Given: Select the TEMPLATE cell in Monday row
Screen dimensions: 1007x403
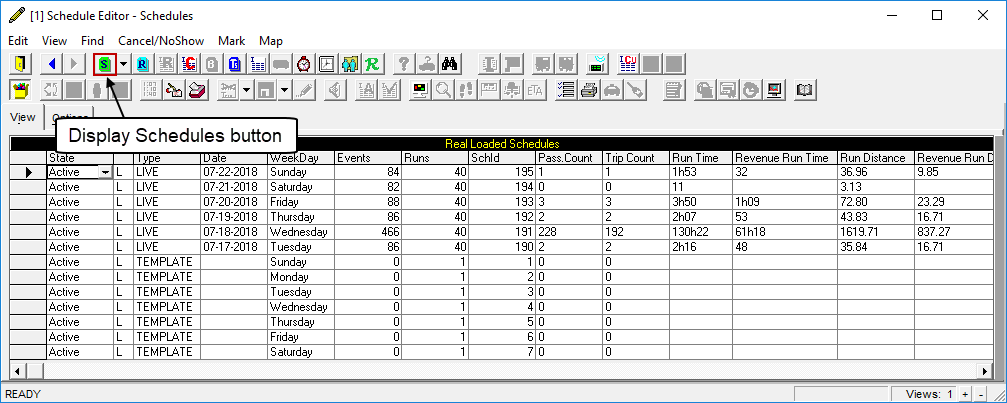Looking at the screenshot, I should point(167,277).
